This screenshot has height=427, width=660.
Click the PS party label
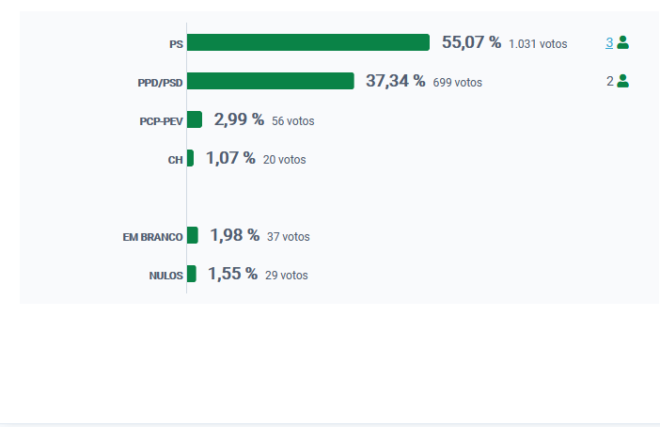176,44
